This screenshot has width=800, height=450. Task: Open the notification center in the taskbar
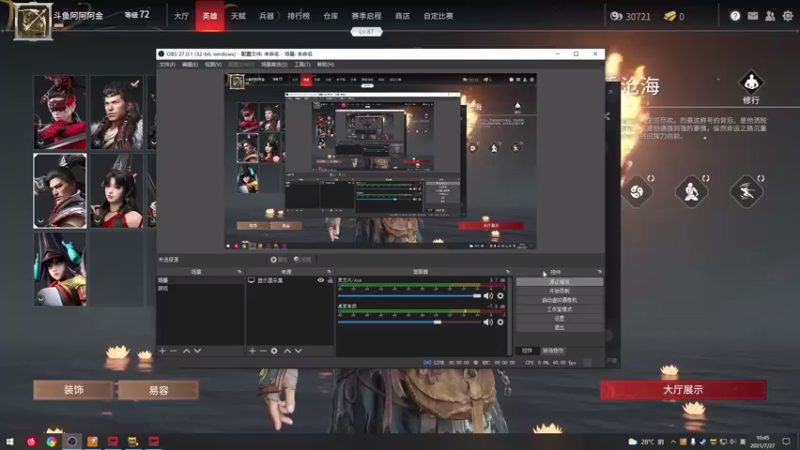pyautogui.click(x=786, y=442)
